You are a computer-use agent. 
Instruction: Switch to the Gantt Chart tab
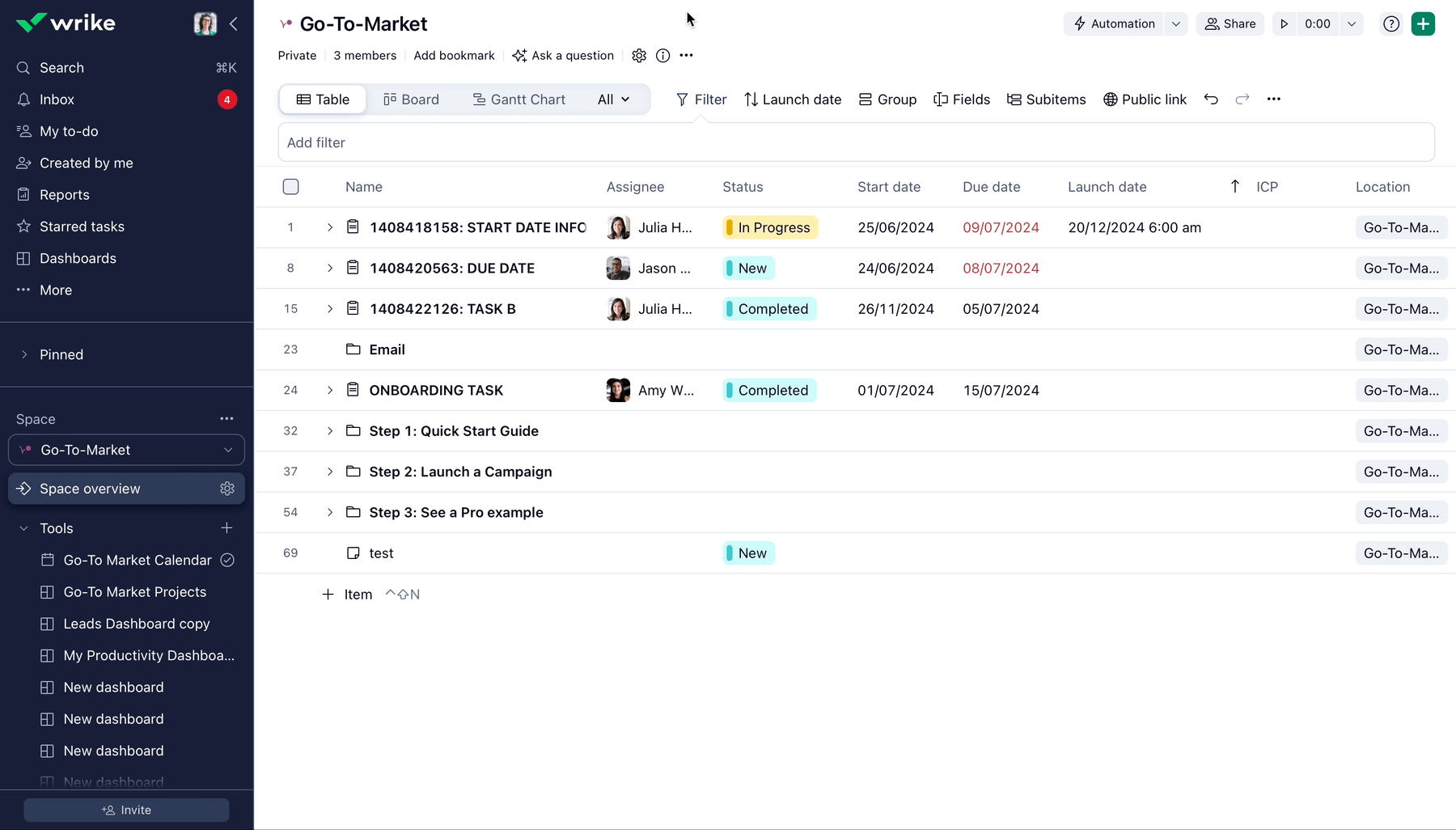tap(518, 100)
